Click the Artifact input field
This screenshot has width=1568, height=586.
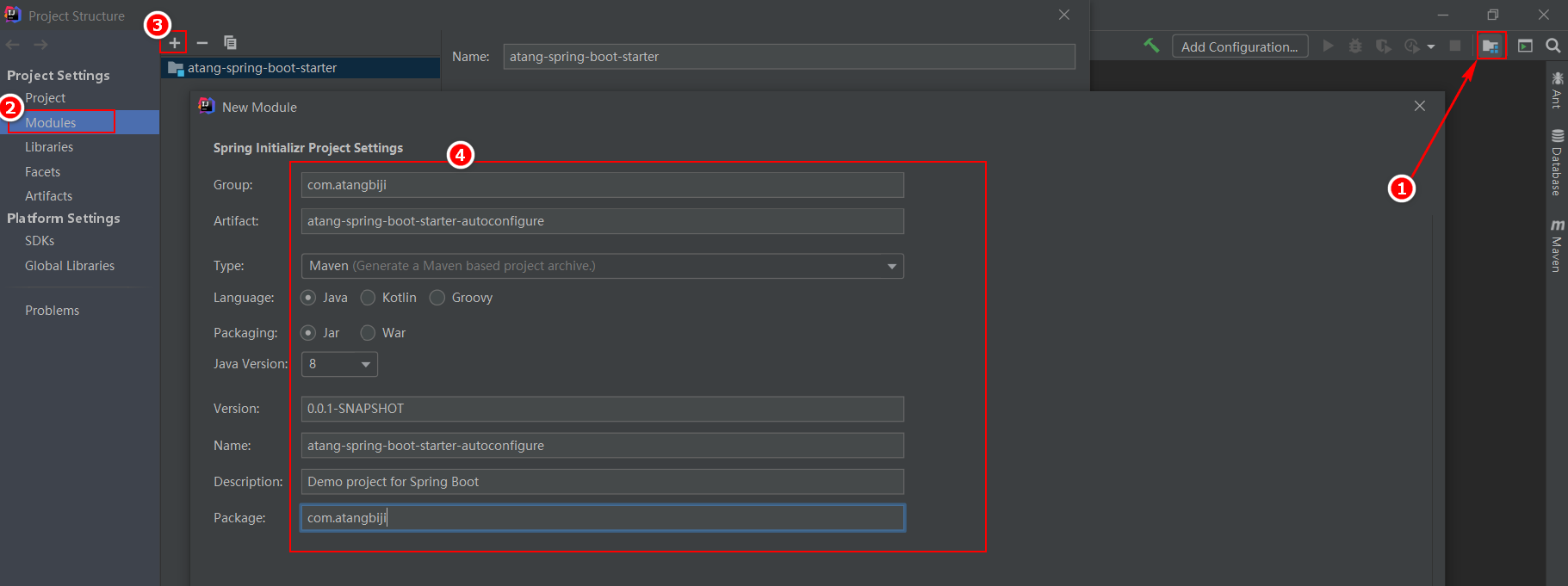[x=603, y=221]
